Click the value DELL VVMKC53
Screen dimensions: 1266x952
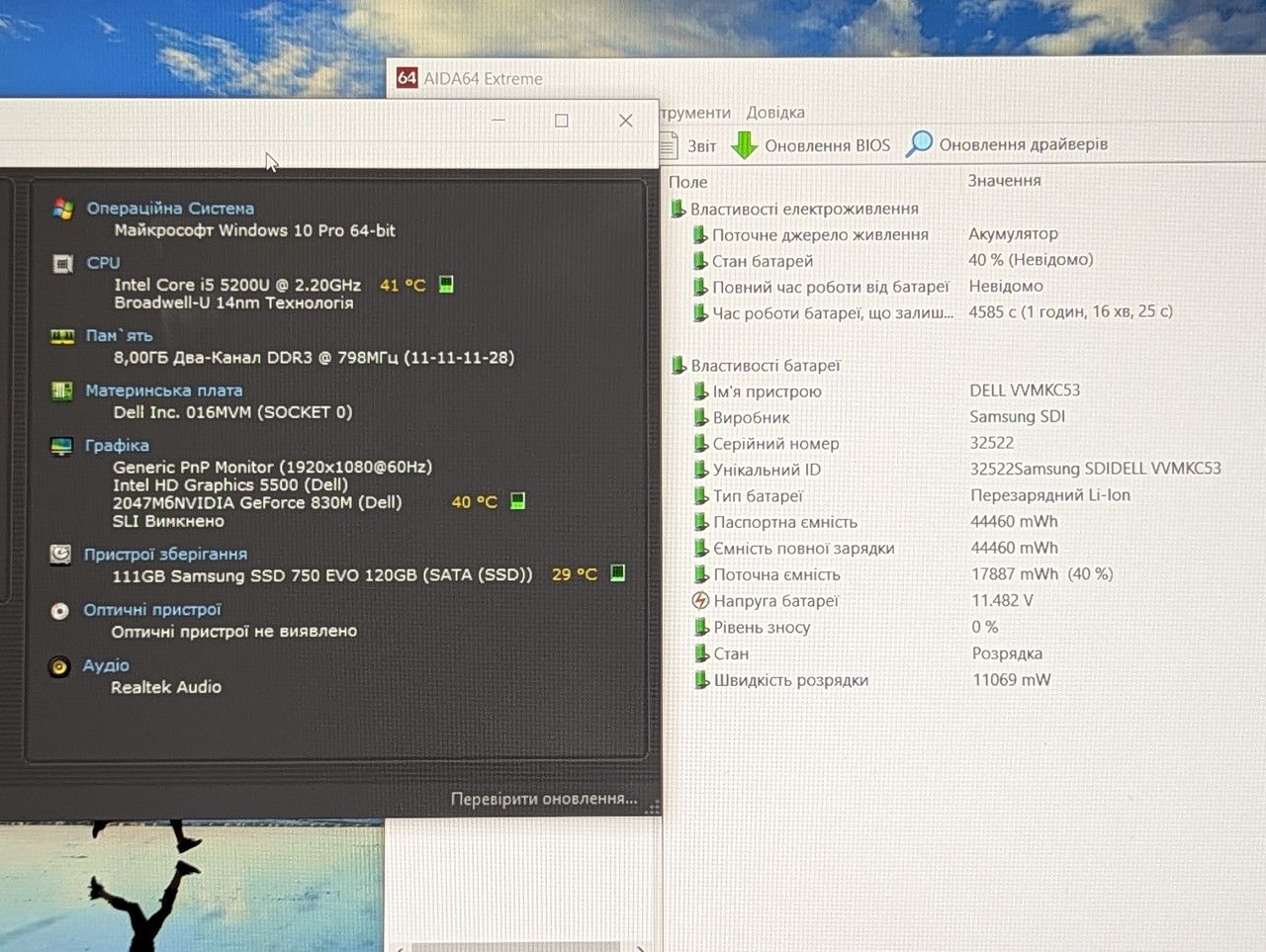pyautogui.click(x=1025, y=390)
